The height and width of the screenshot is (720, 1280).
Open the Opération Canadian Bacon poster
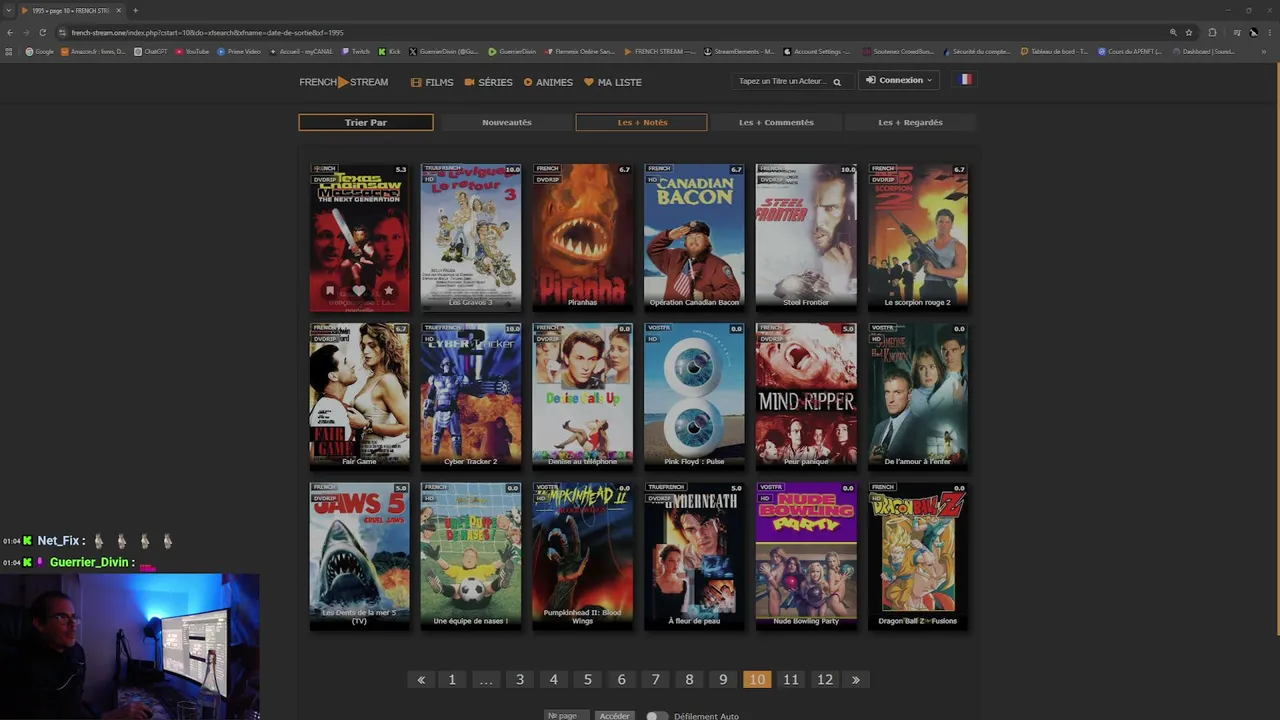[694, 237]
